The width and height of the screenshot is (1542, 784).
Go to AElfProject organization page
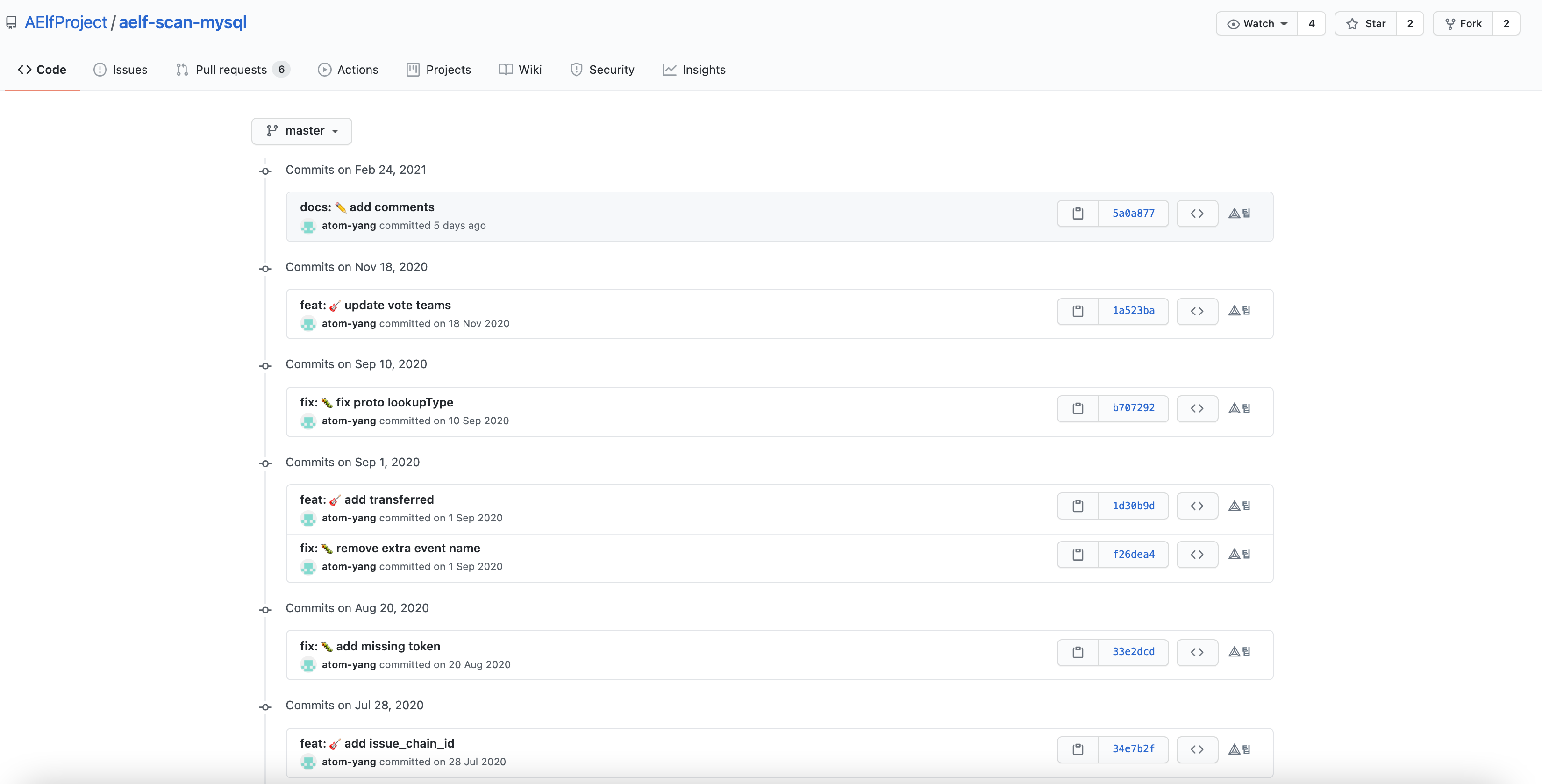pyautogui.click(x=66, y=23)
